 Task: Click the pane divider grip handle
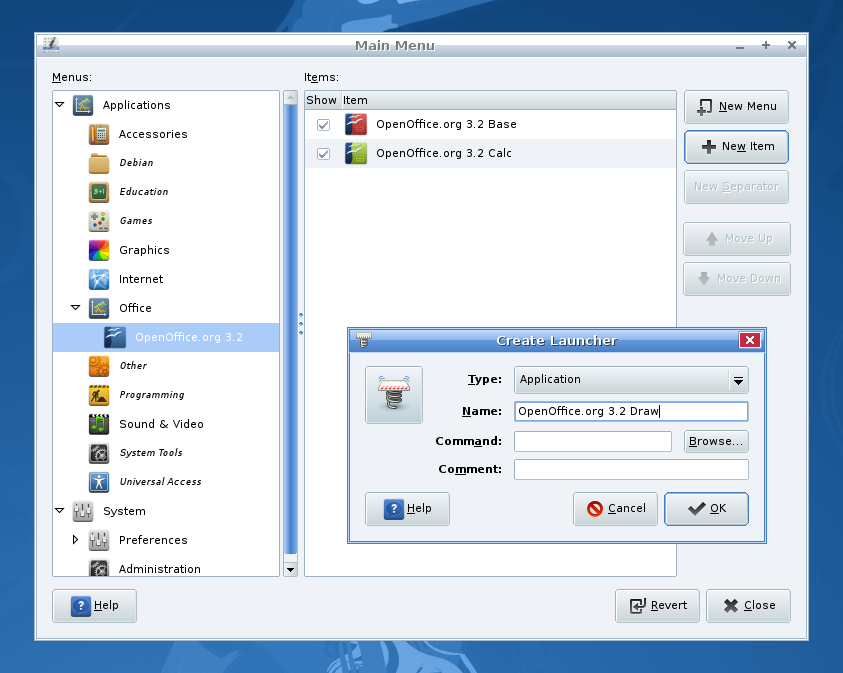(x=301, y=324)
